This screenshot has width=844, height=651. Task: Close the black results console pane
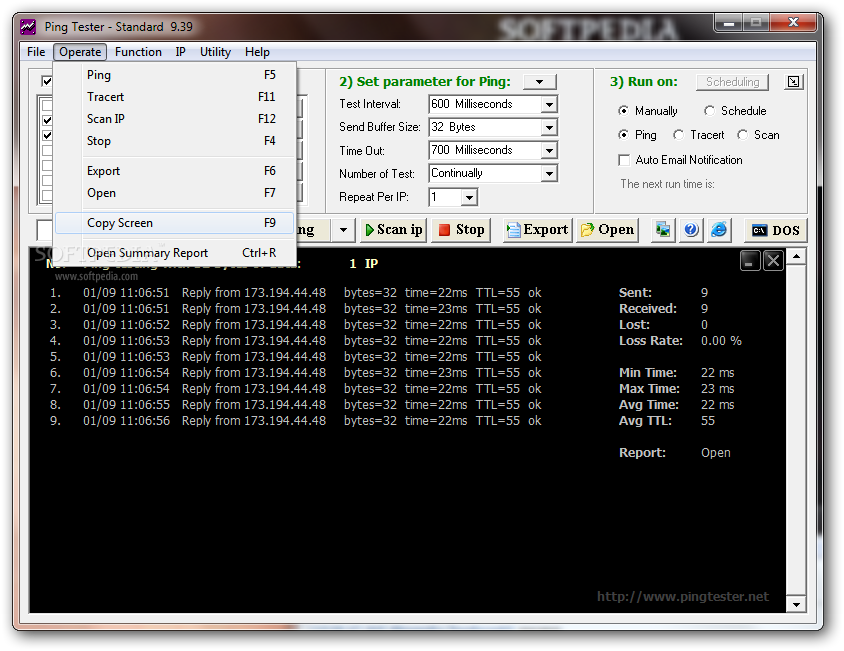point(773,261)
